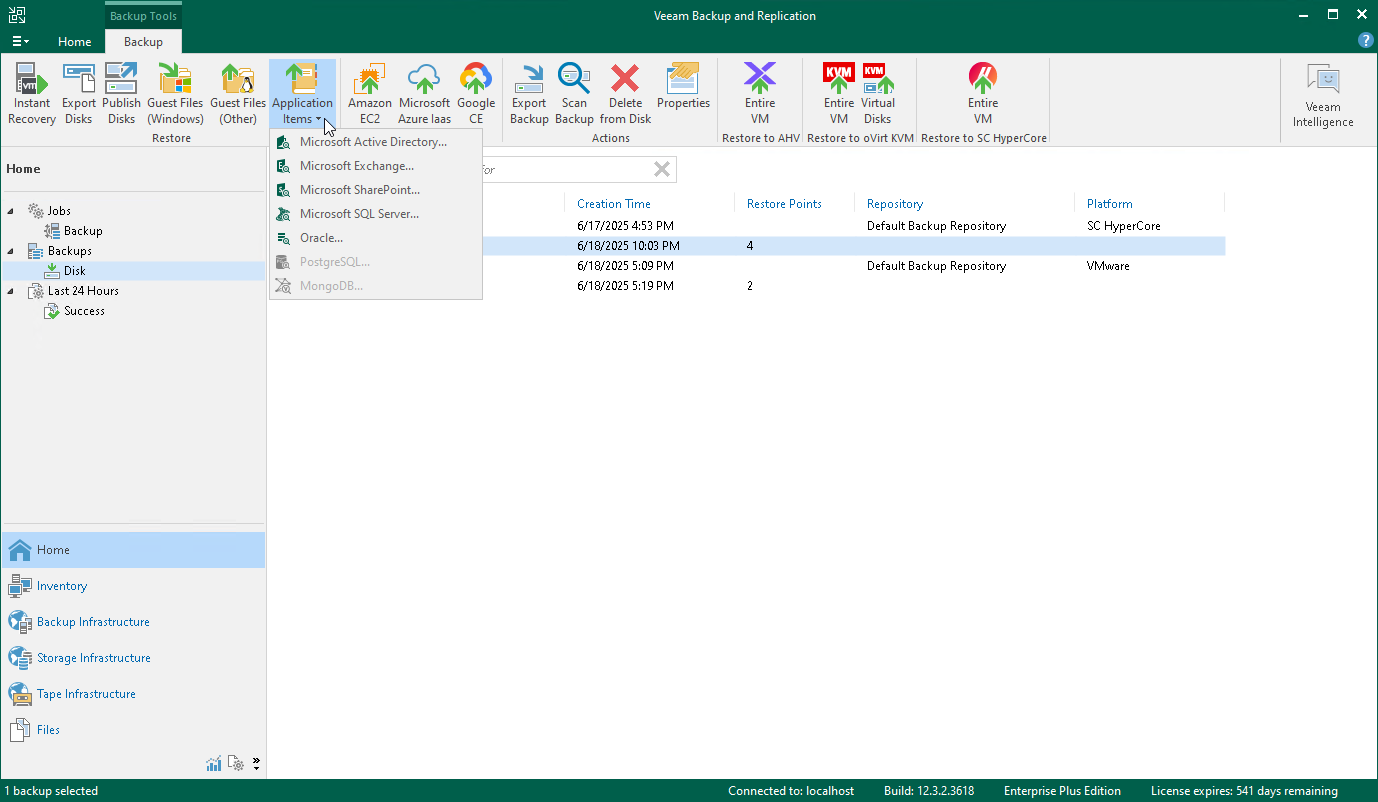The height and width of the screenshot is (802, 1378).
Task: Open the main hamburger menu
Action: (x=20, y=42)
